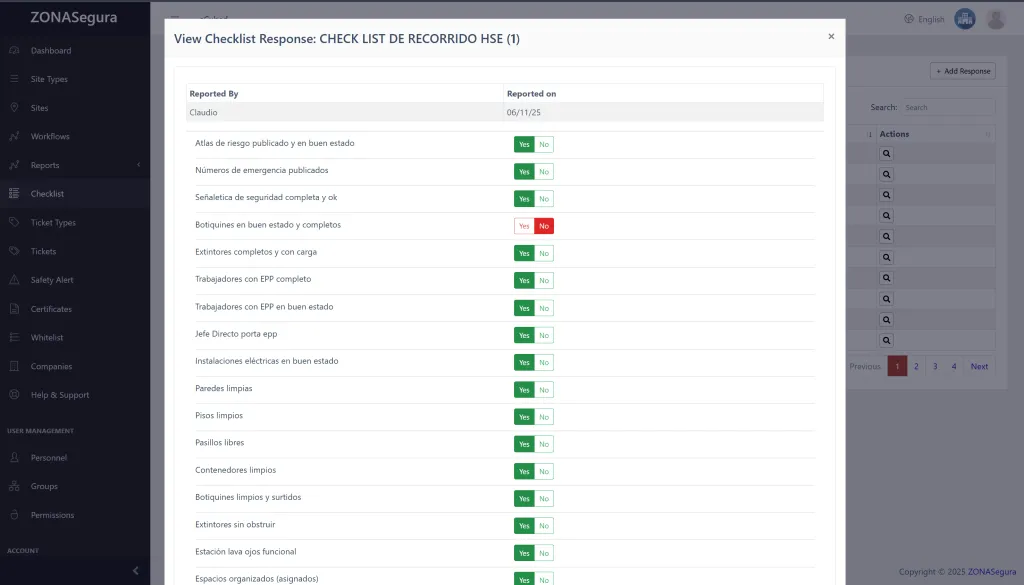Go to Personnel in User Management

tap(48, 458)
